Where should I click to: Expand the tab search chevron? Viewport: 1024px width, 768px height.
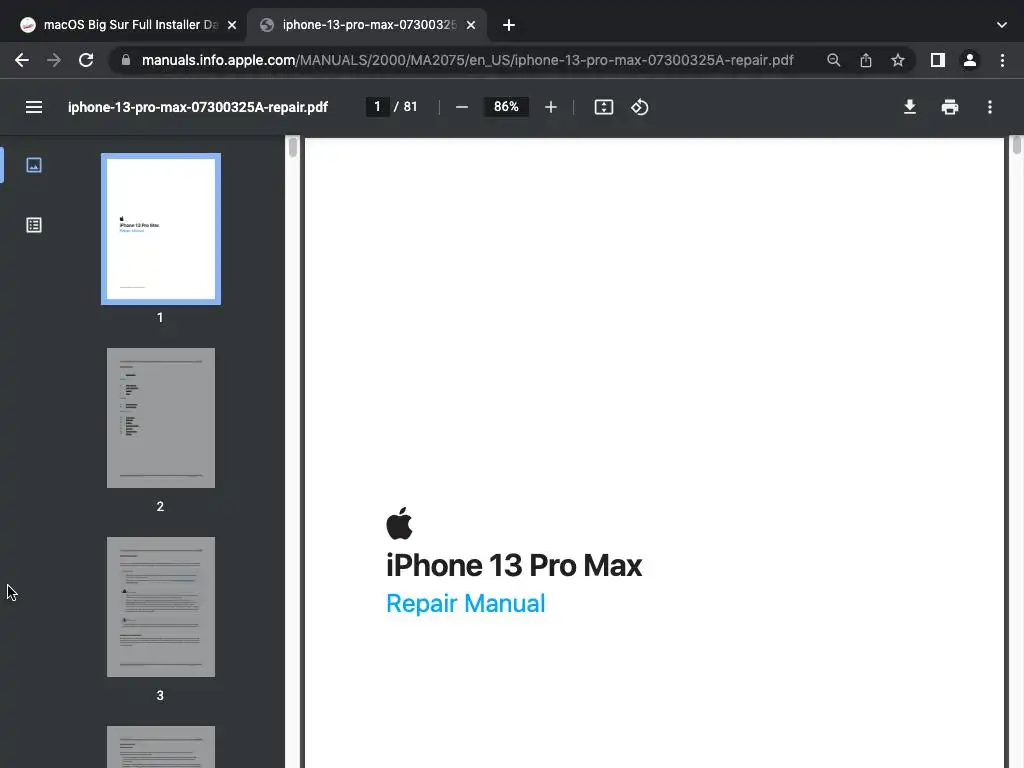(x=1002, y=25)
